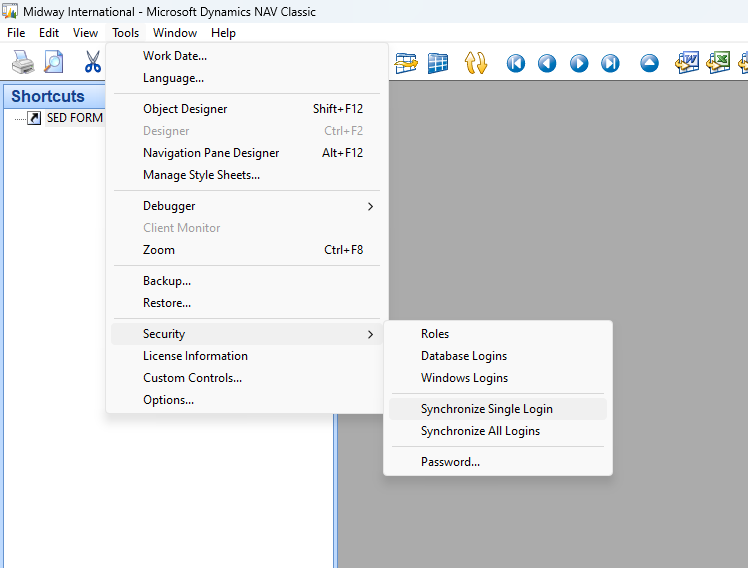This screenshot has height=568, width=748.
Task: Go to the next record
Action: [x=579, y=63]
